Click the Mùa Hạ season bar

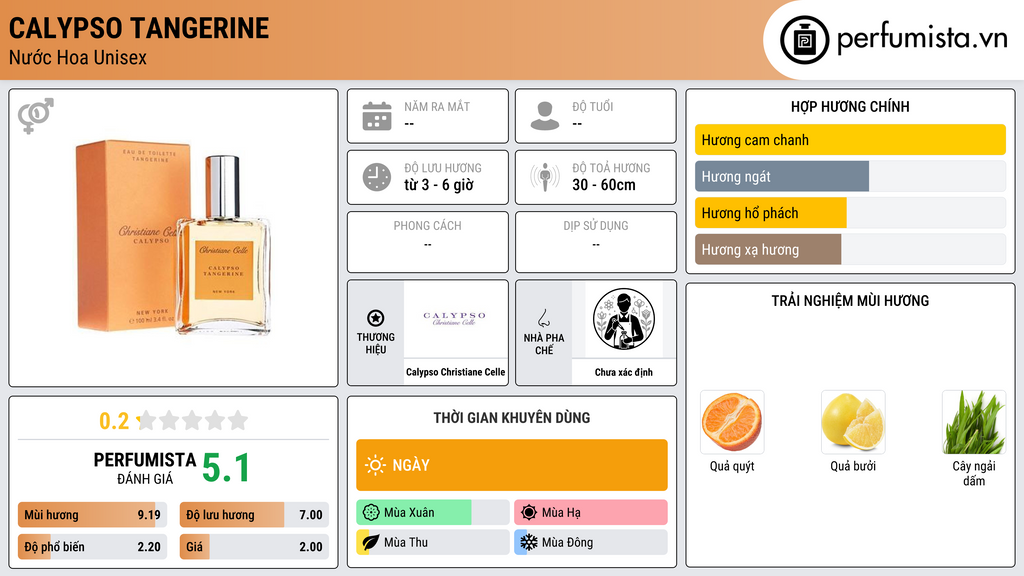590,512
